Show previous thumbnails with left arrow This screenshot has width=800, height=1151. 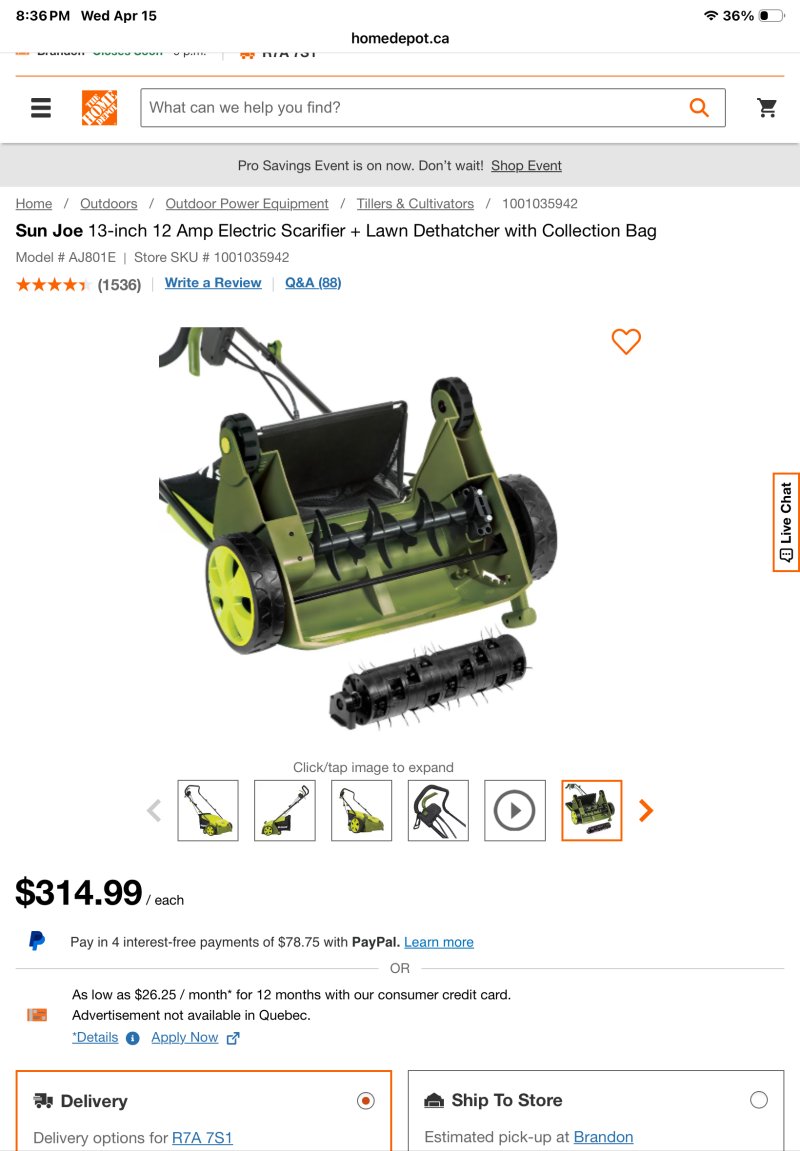(x=154, y=810)
